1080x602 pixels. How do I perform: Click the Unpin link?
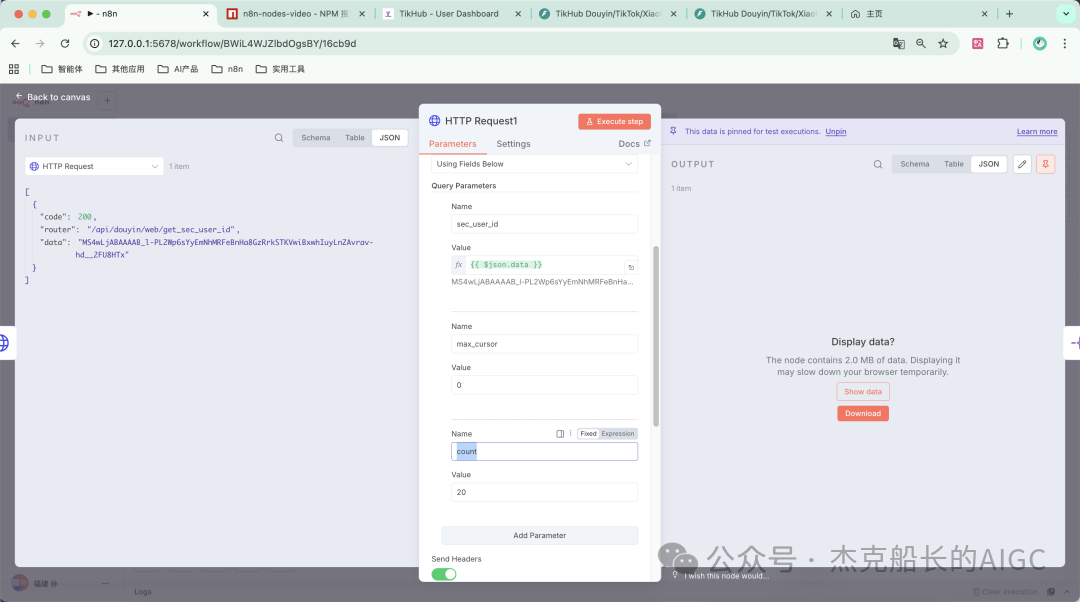tap(835, 132)
